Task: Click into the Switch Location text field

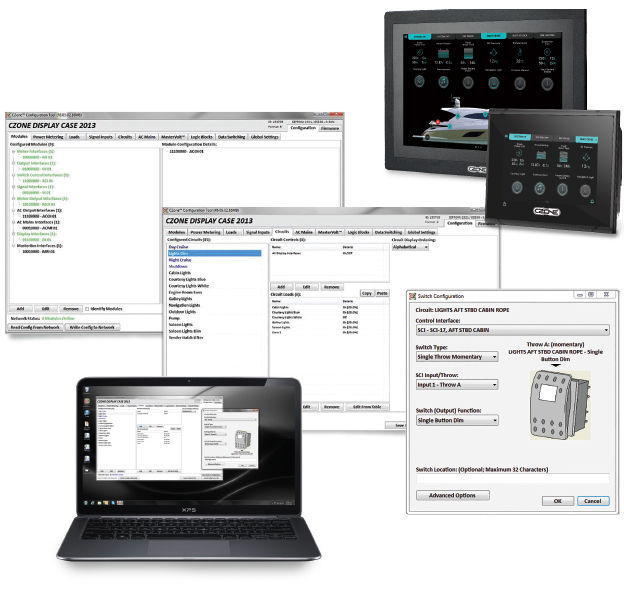Action: pos(513,479)
